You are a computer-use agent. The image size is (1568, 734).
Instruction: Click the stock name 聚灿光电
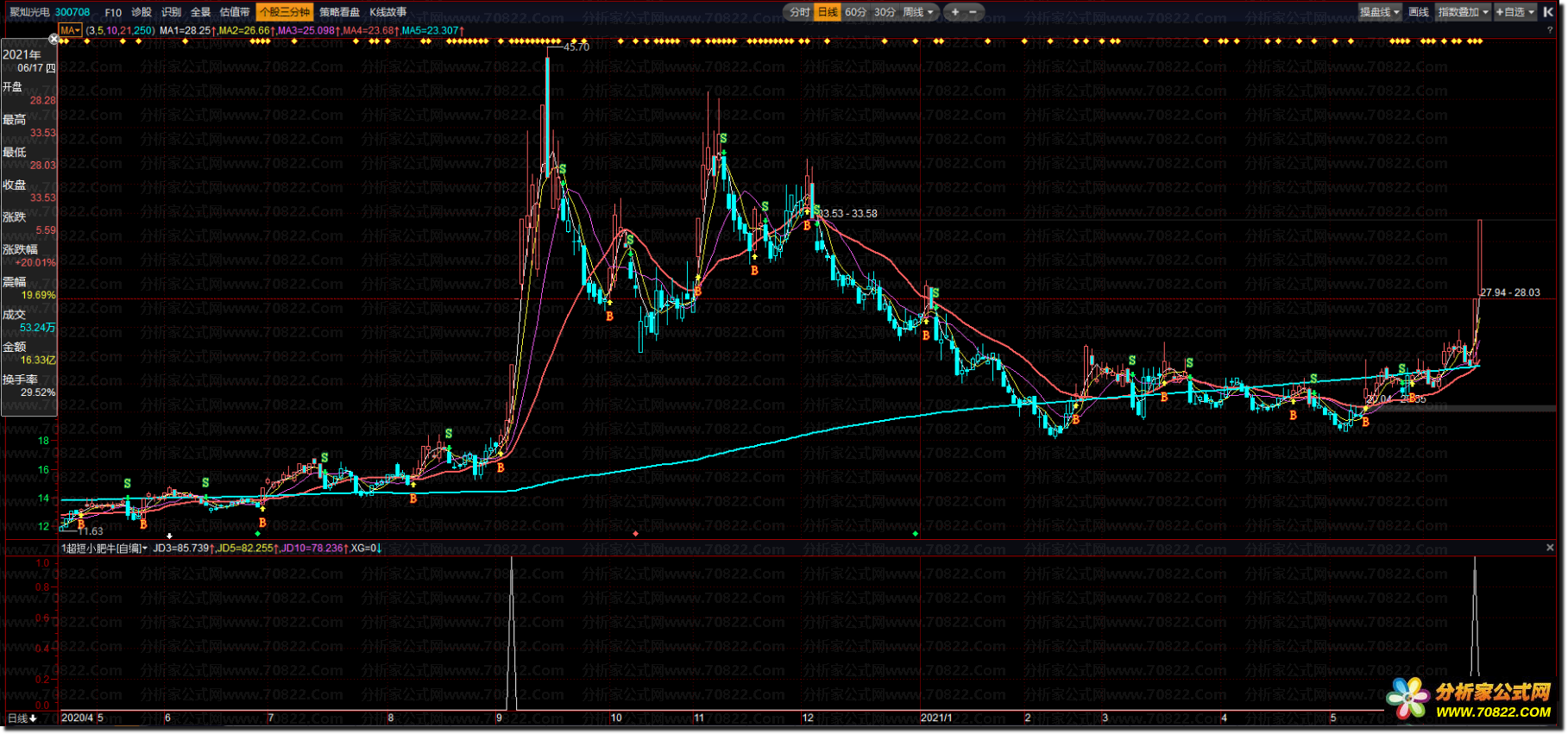click(29, 12)
